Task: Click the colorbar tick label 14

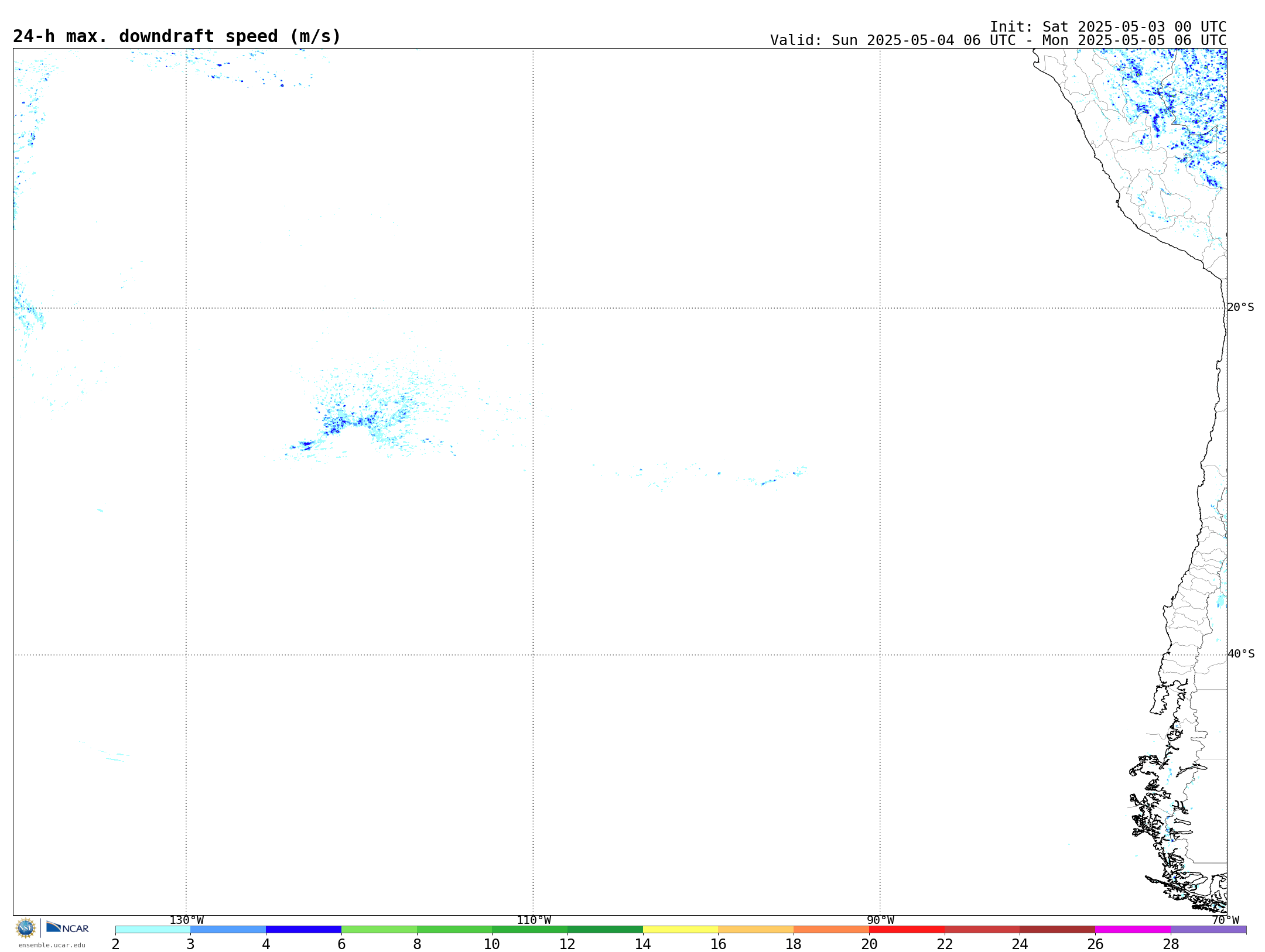Action: 643,944
